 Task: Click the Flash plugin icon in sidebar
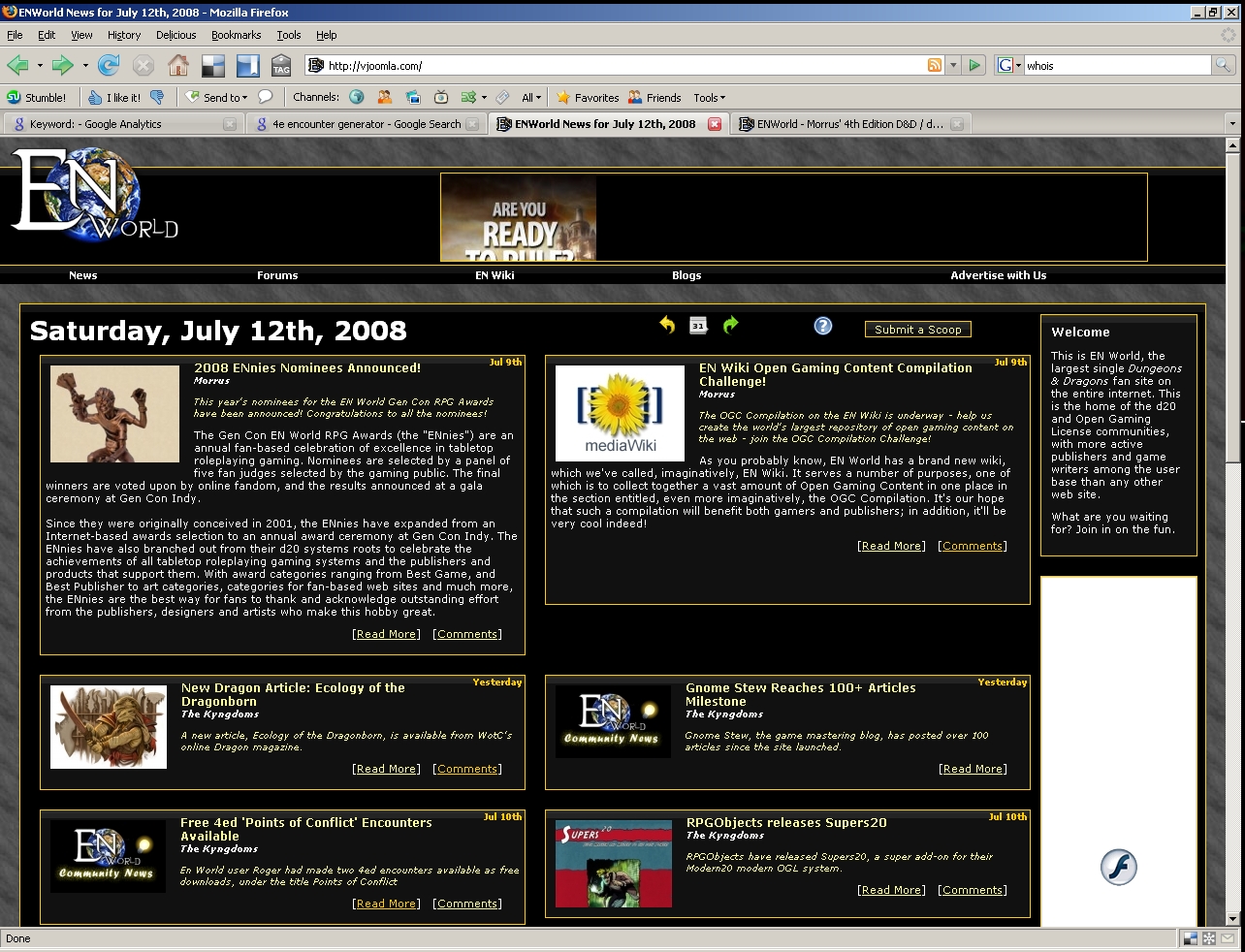pos(1119,867)
